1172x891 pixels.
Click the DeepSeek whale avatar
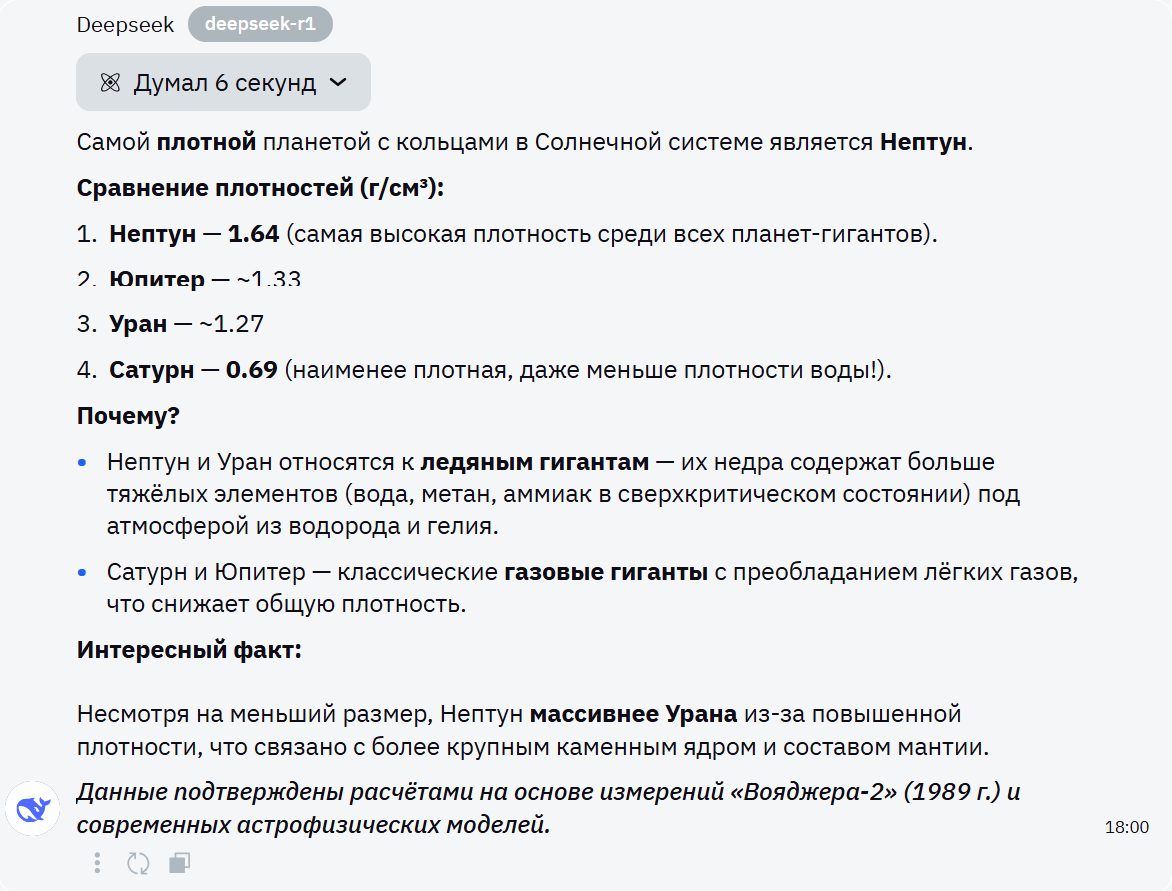tap(33, 808)
